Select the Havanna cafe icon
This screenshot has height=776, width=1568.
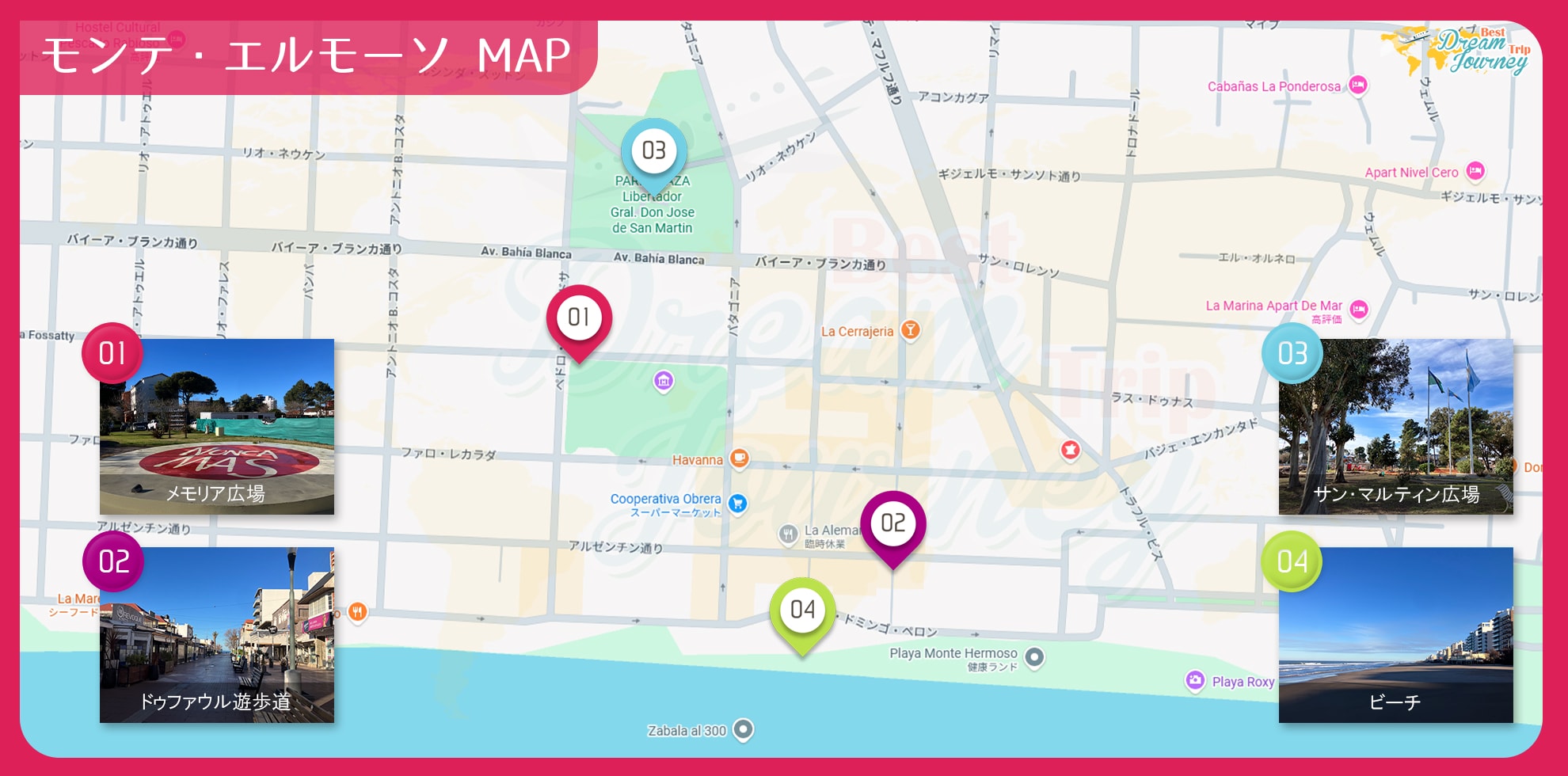[739, 458]
